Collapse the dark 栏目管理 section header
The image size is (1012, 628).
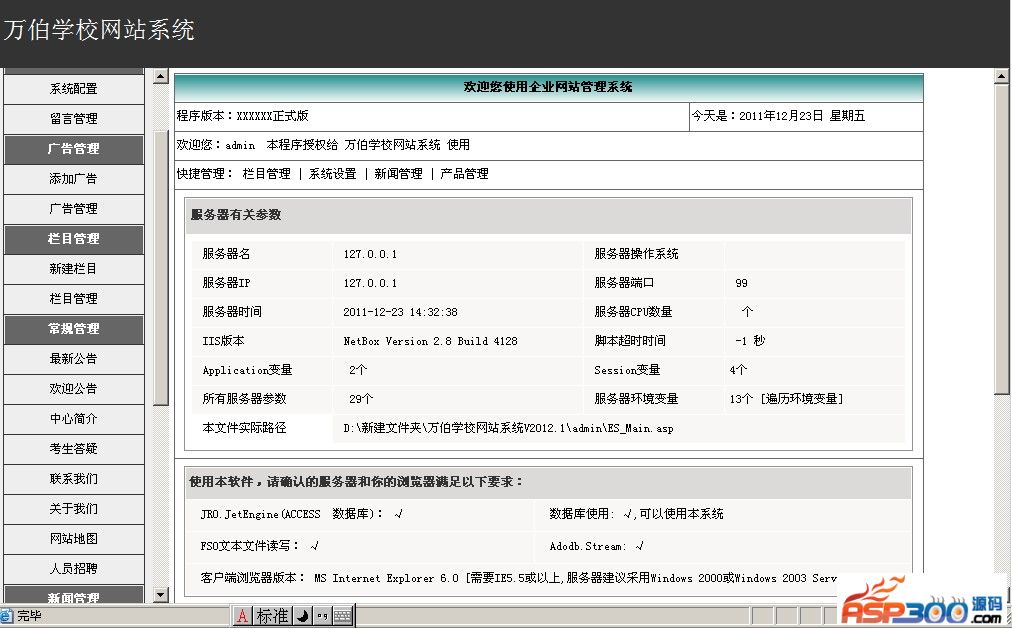(74, 239)
